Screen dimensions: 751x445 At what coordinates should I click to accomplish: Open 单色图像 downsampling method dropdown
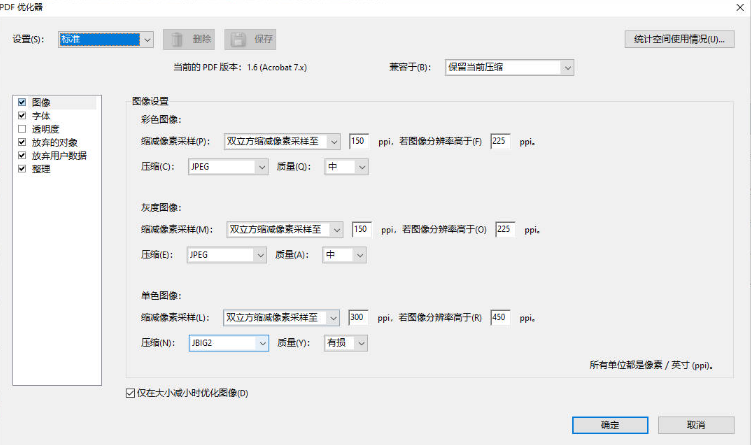(281, 318)
